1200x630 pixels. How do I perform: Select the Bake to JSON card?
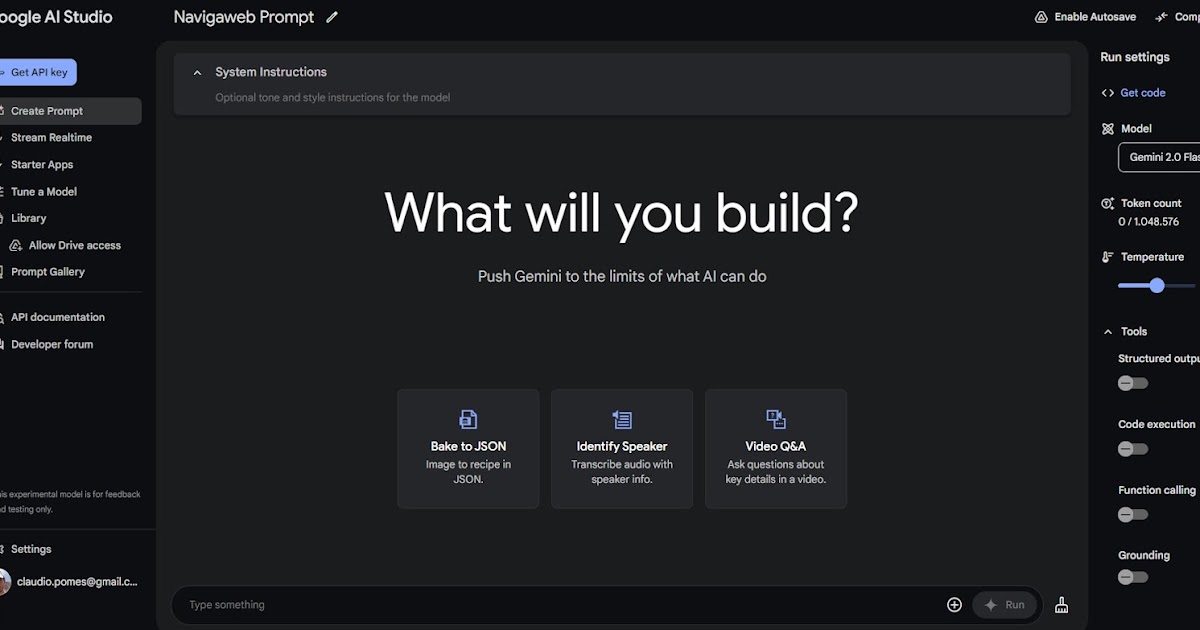pos(468,449)
